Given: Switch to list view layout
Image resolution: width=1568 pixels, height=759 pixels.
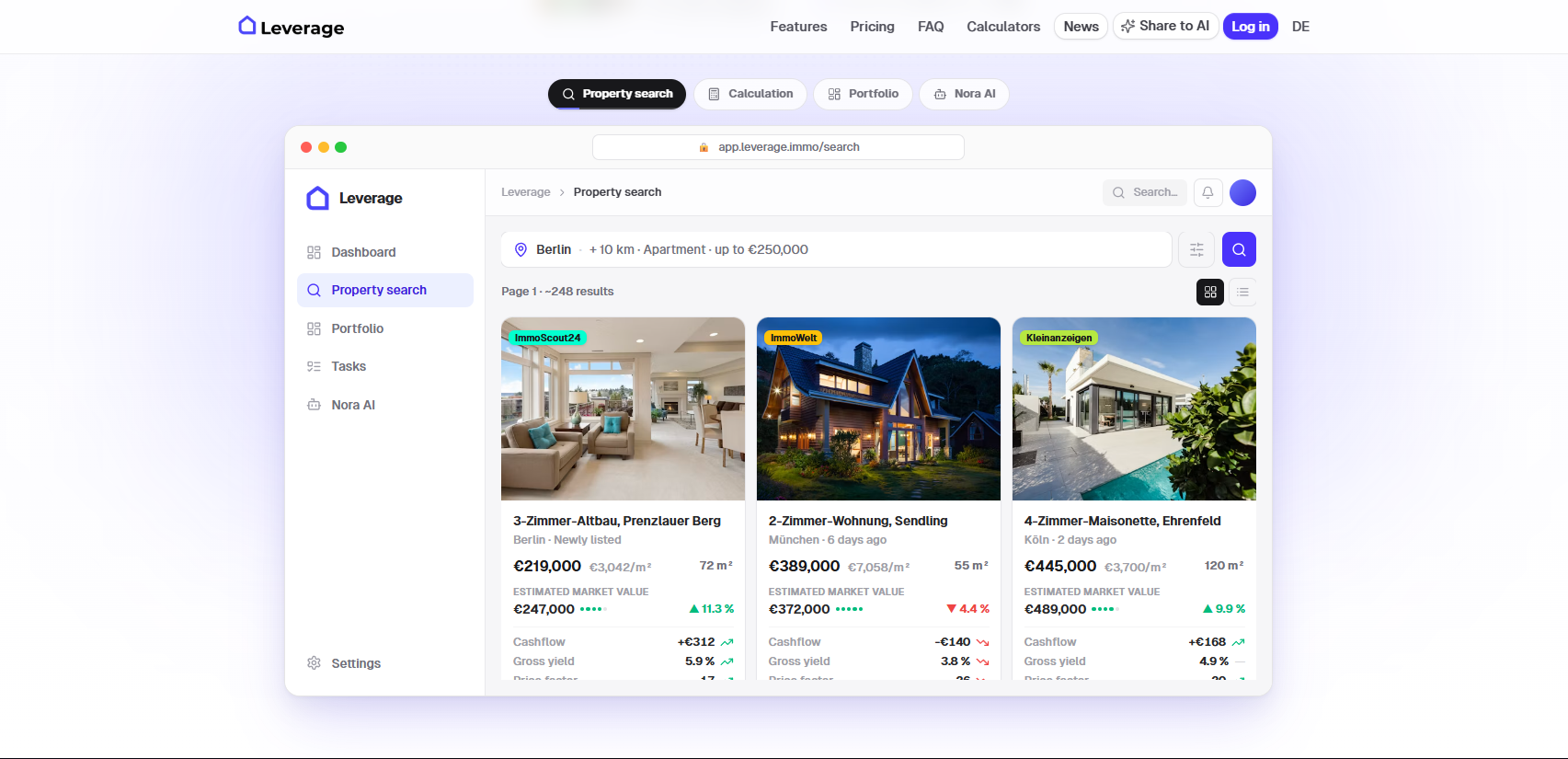Looking at the screenshot, I should (1242, 292).
